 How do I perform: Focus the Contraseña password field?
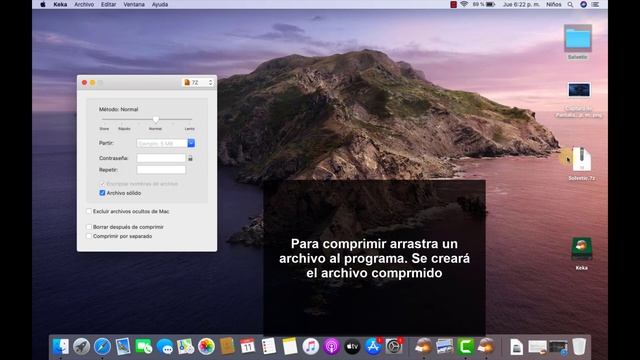(x=161, y=158)
